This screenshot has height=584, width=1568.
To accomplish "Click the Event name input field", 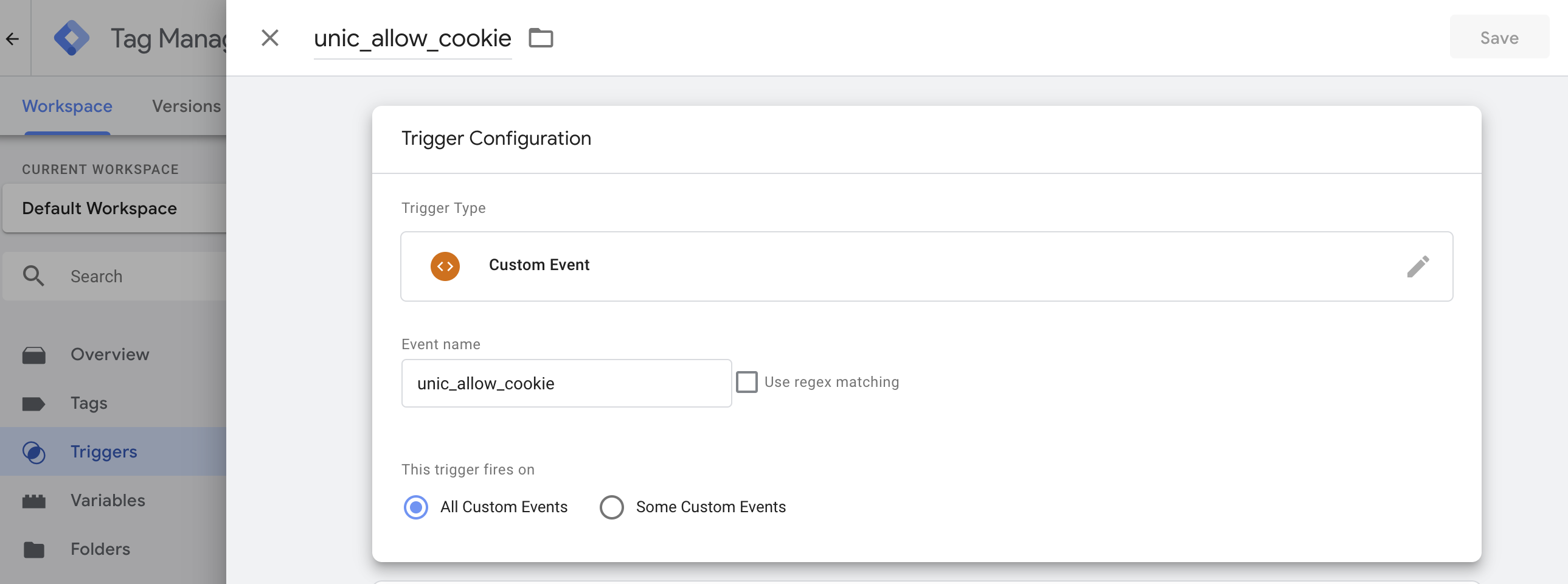I will coord(566,383).
